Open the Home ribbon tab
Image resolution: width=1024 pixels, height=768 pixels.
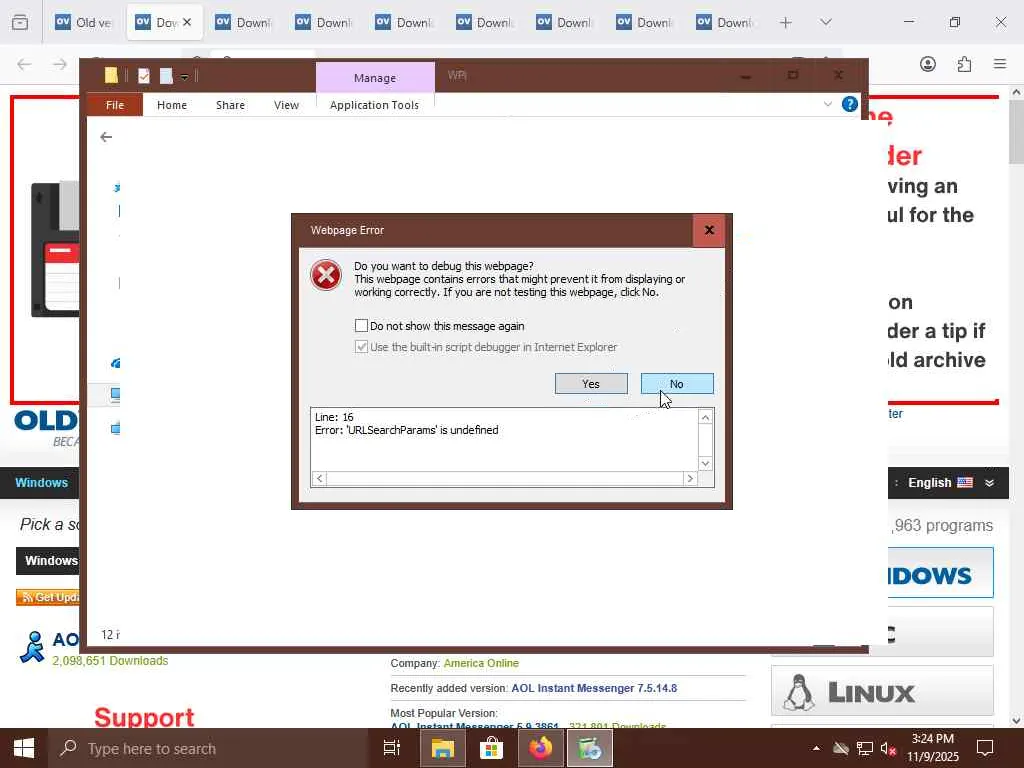172,105
